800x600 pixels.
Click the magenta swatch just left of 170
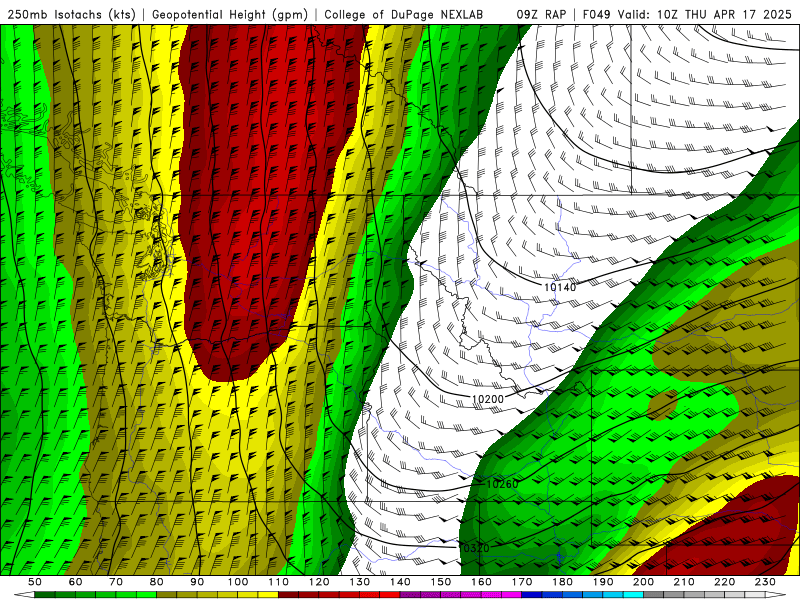[512, 595]
